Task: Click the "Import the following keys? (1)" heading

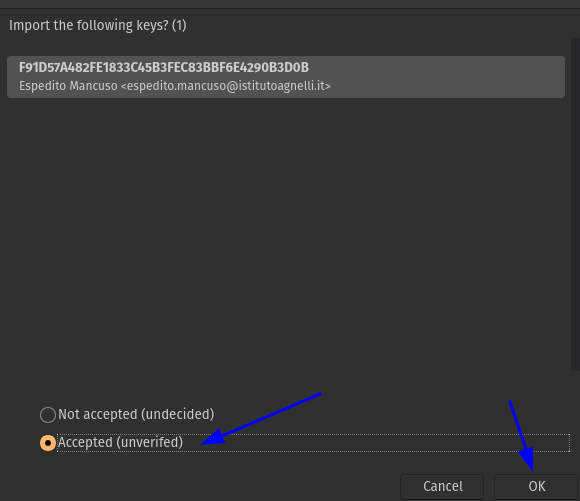Action: (98, 26)
